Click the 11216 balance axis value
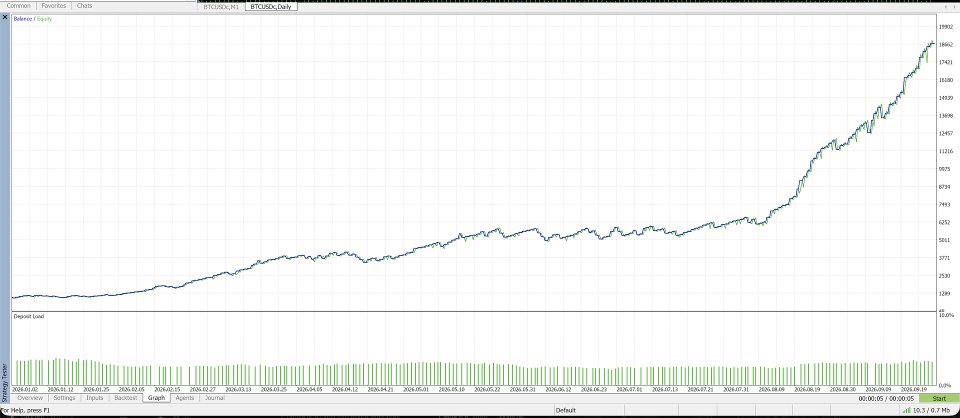This screenshot has height=418, width=960. pos(947,151)
